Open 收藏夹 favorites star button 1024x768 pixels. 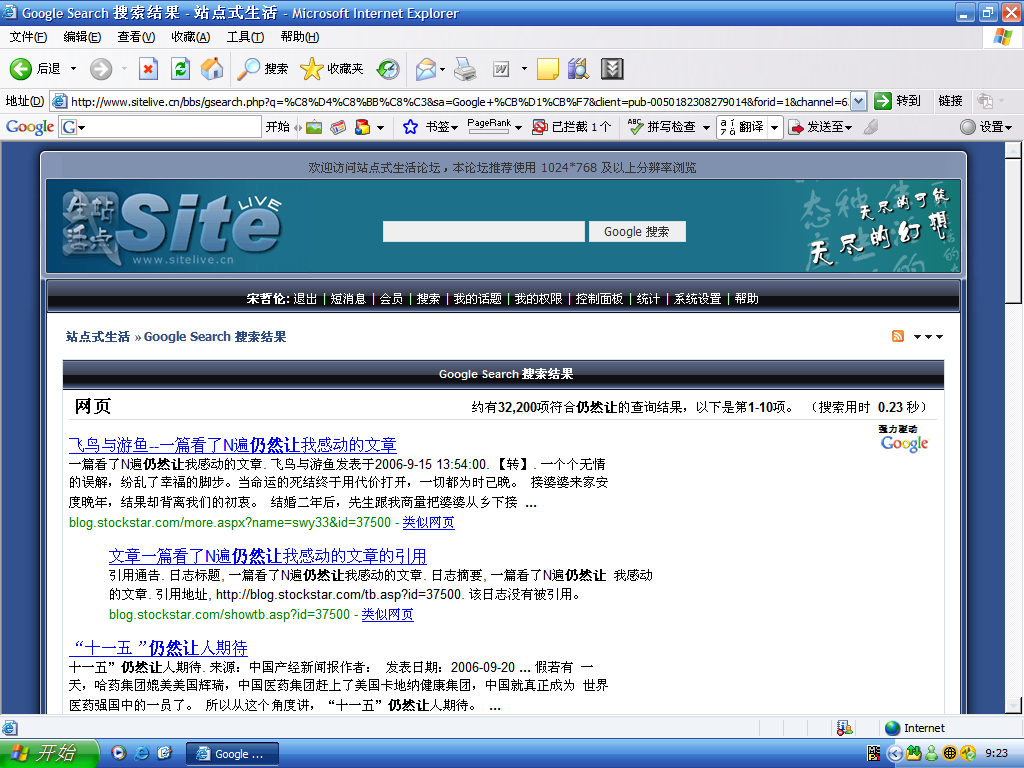point(331,69)
